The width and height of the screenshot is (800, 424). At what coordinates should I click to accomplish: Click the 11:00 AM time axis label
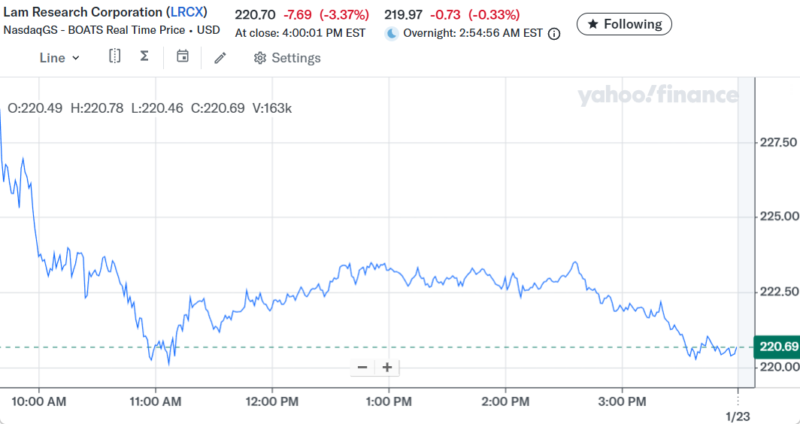click(x=155, y=401)
